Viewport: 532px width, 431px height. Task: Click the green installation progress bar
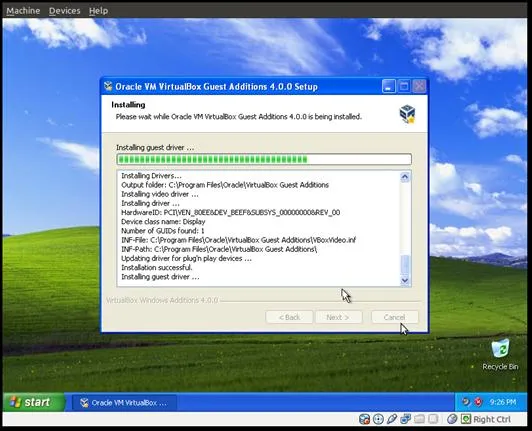pyautogui.click(x=264, y=159)
